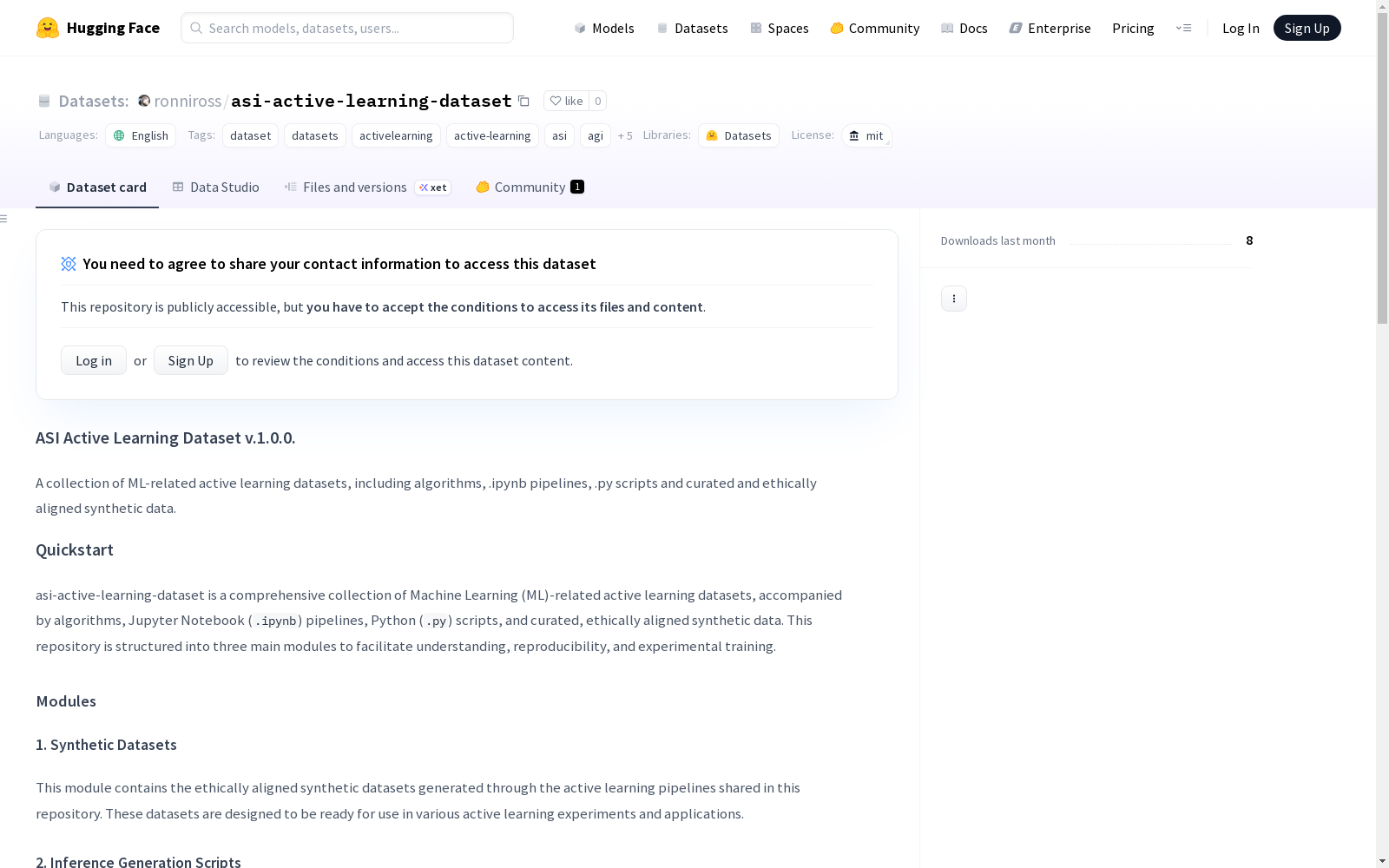
Task: Click Log In in the top bar
Action: (x=1241, y=28)
